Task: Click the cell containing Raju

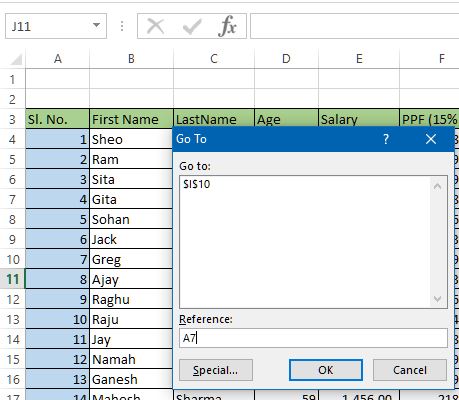Action: (131, 319)
